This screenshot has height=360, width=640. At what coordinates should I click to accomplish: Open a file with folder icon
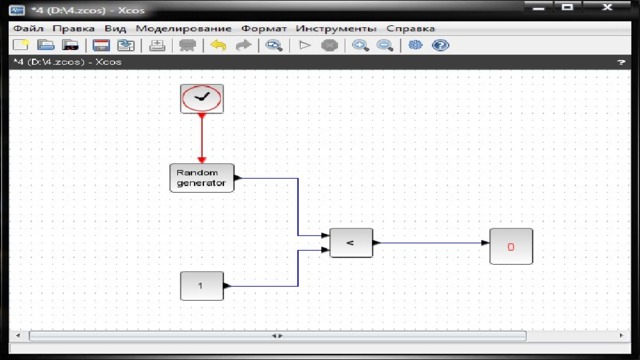(46, 45)
